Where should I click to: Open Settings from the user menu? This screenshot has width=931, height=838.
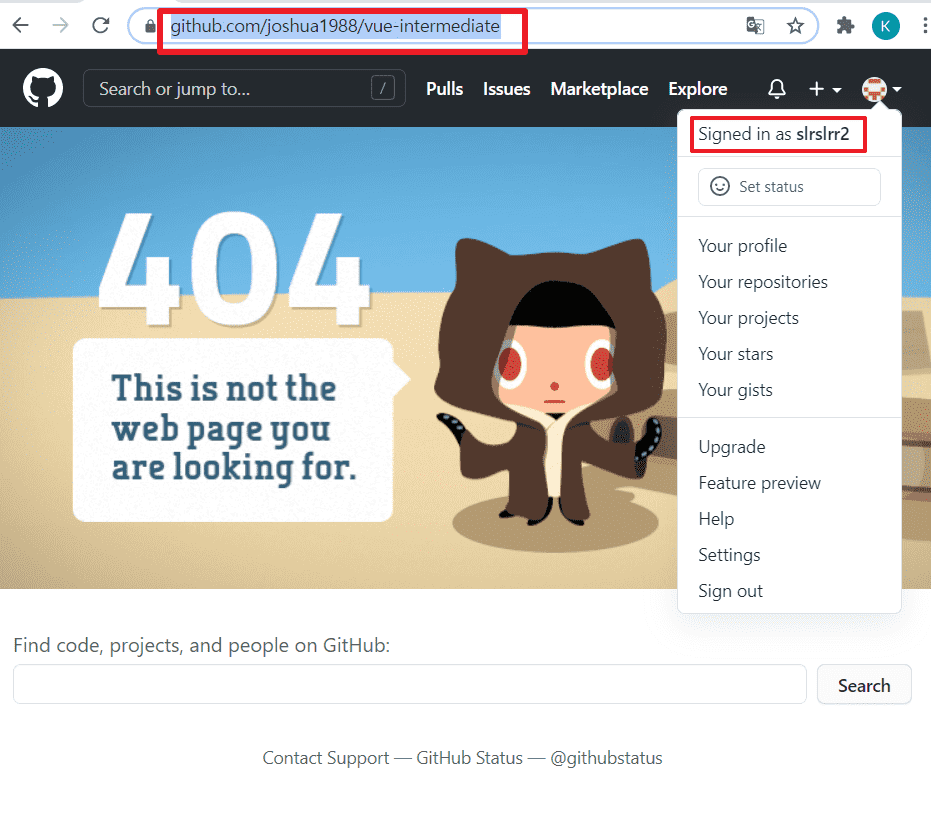[x=729, y=555]
